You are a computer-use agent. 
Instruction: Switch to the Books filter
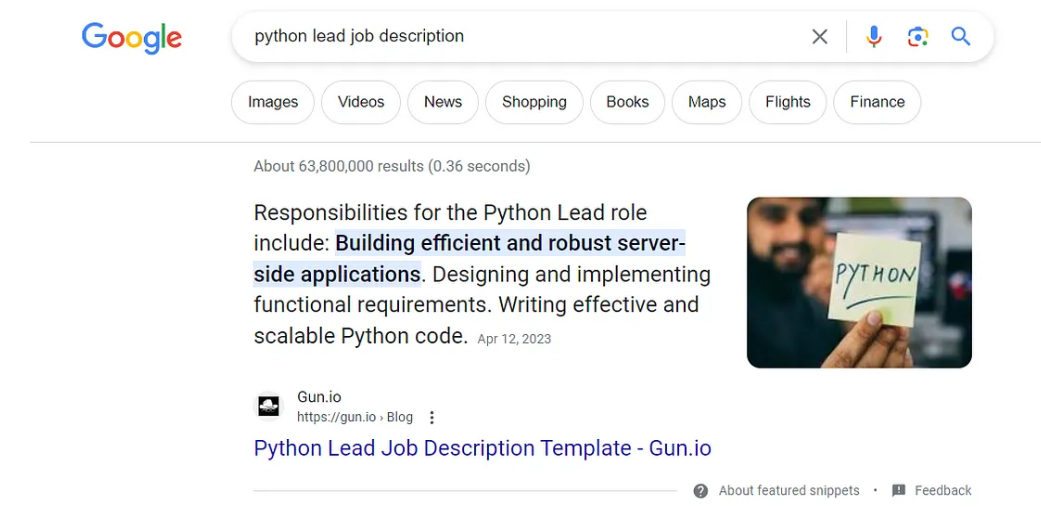click(x=627, y=102)
